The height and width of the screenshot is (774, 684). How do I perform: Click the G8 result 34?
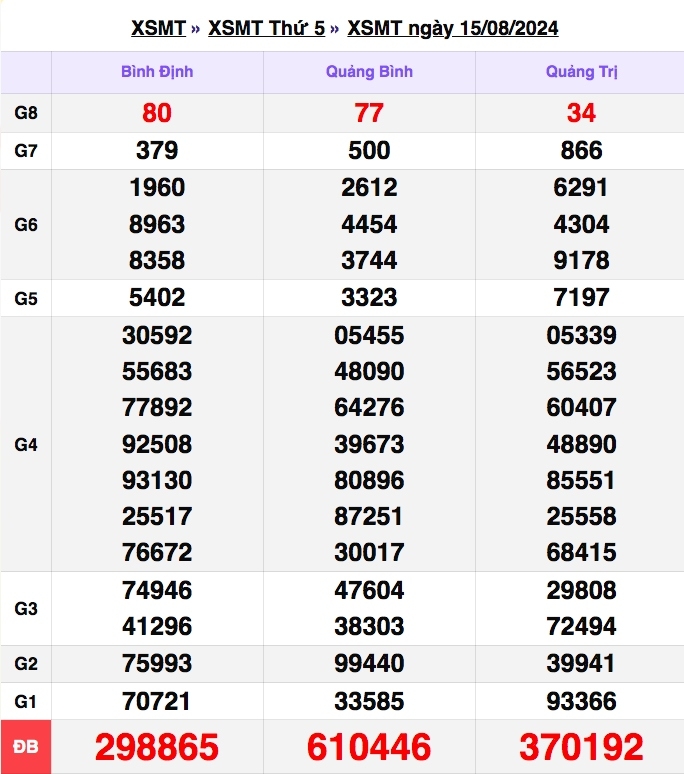click(x=581, y=113)
